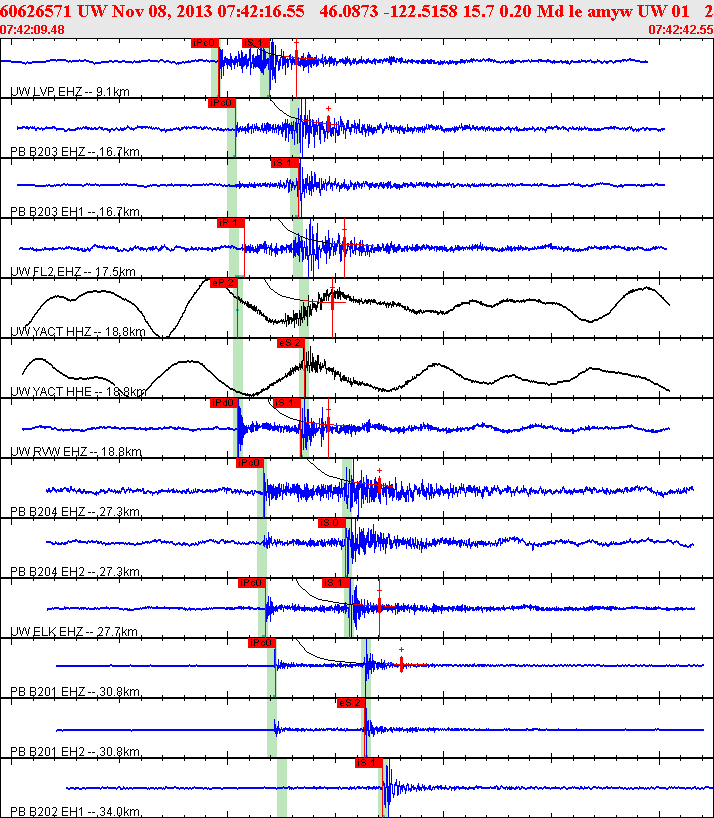Screen dimensions: 714x818
Task: Click the 'UW RVW EHZ -- 18.8km' station label
Action: (x=76, y=452)
